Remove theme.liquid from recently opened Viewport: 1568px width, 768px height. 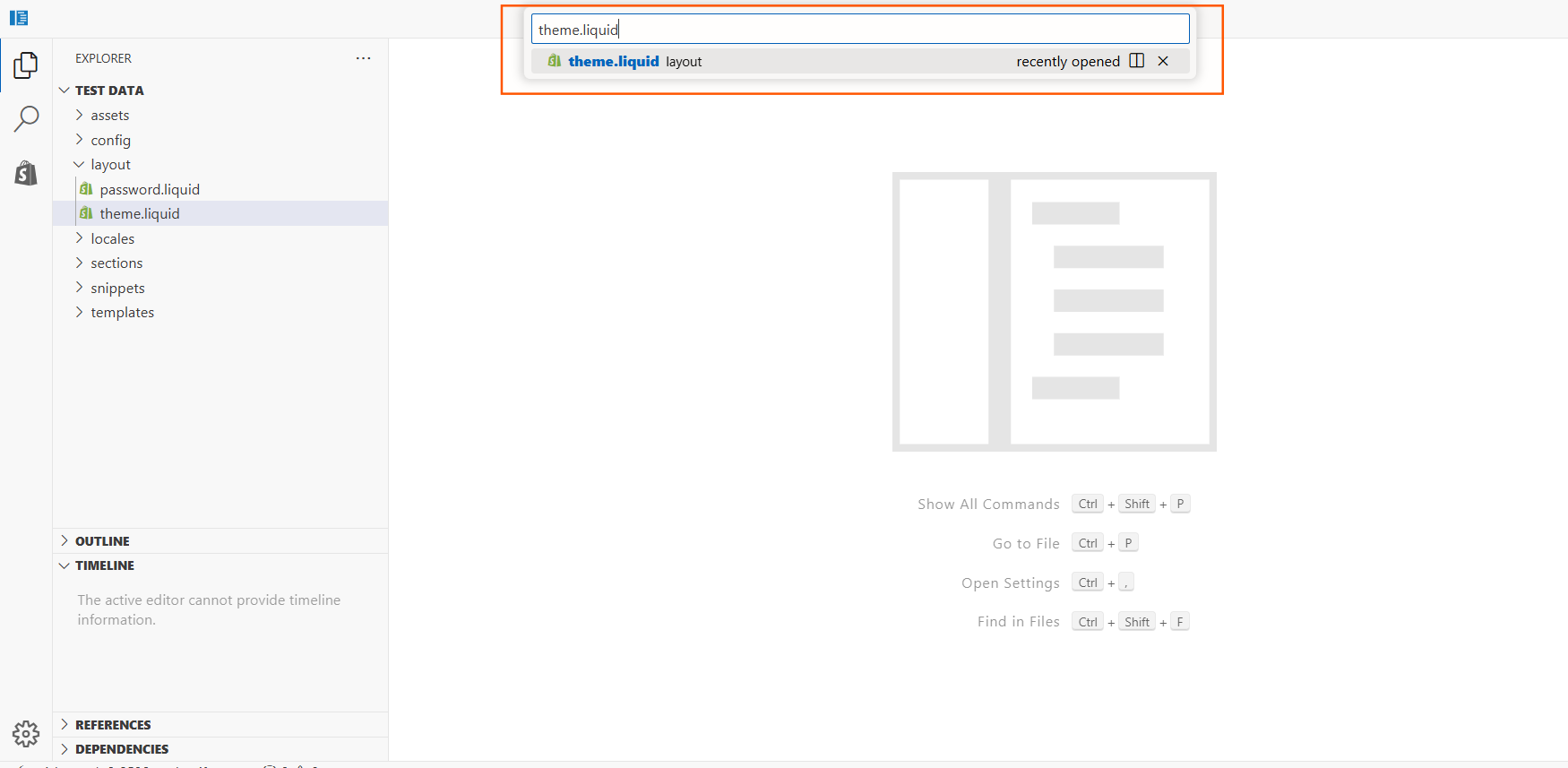1163,61
